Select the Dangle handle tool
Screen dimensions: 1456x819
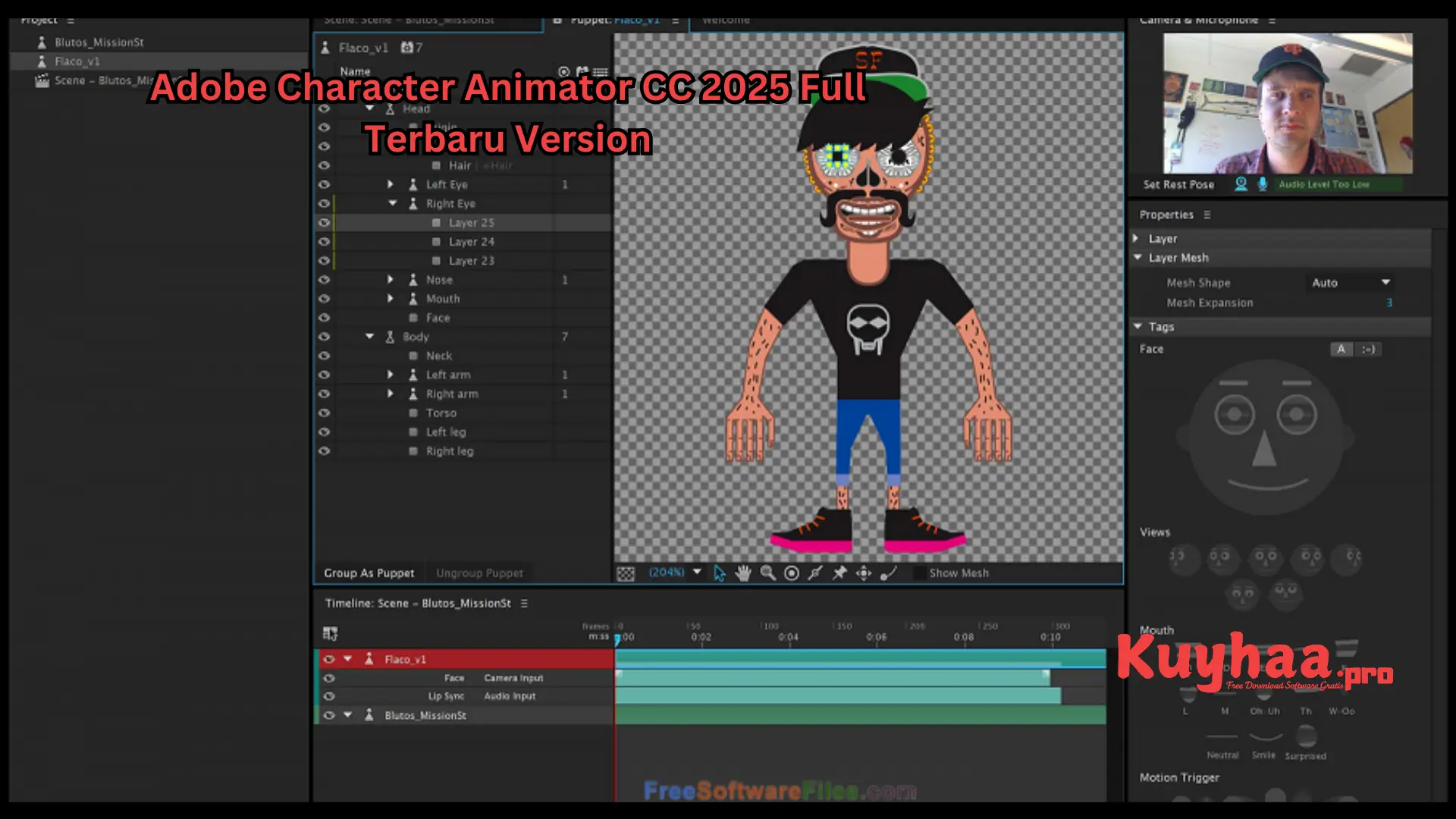[889, 573]
